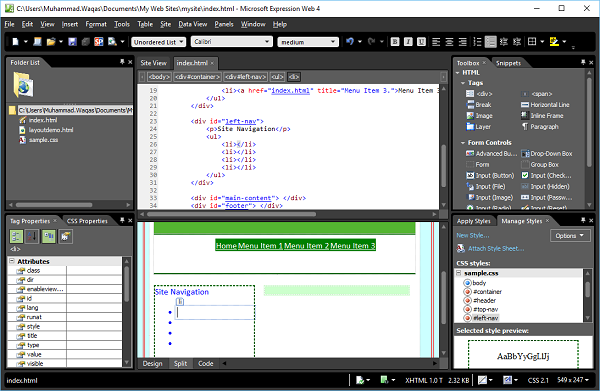Toggle the Bullets list button
This screenshot has width=600, height=391.
click(x=491, y=42)
